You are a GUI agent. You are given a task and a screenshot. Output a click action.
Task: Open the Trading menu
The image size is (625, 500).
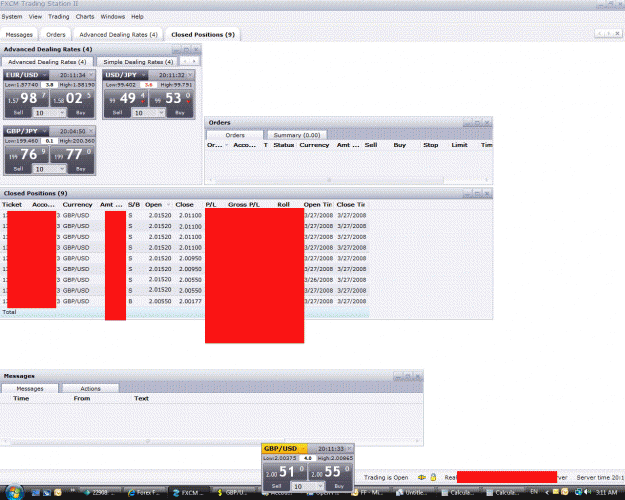(59, 17)
